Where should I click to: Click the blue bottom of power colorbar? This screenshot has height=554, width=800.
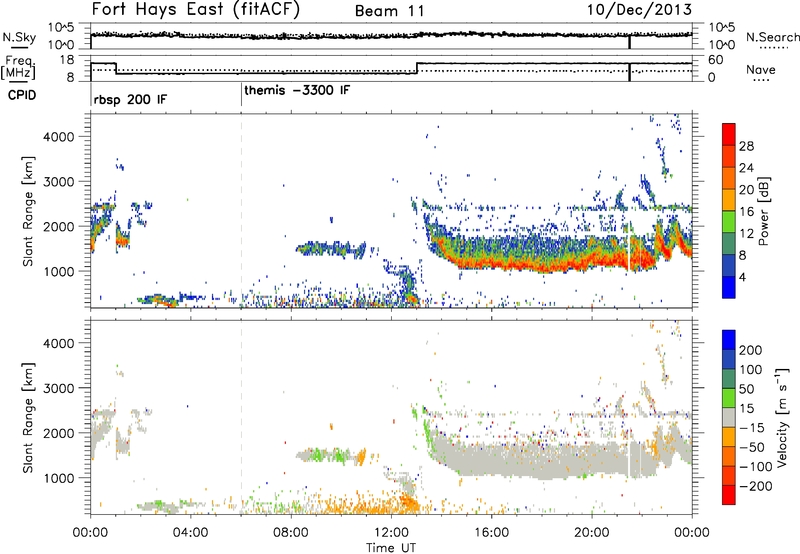click(729, 287)
